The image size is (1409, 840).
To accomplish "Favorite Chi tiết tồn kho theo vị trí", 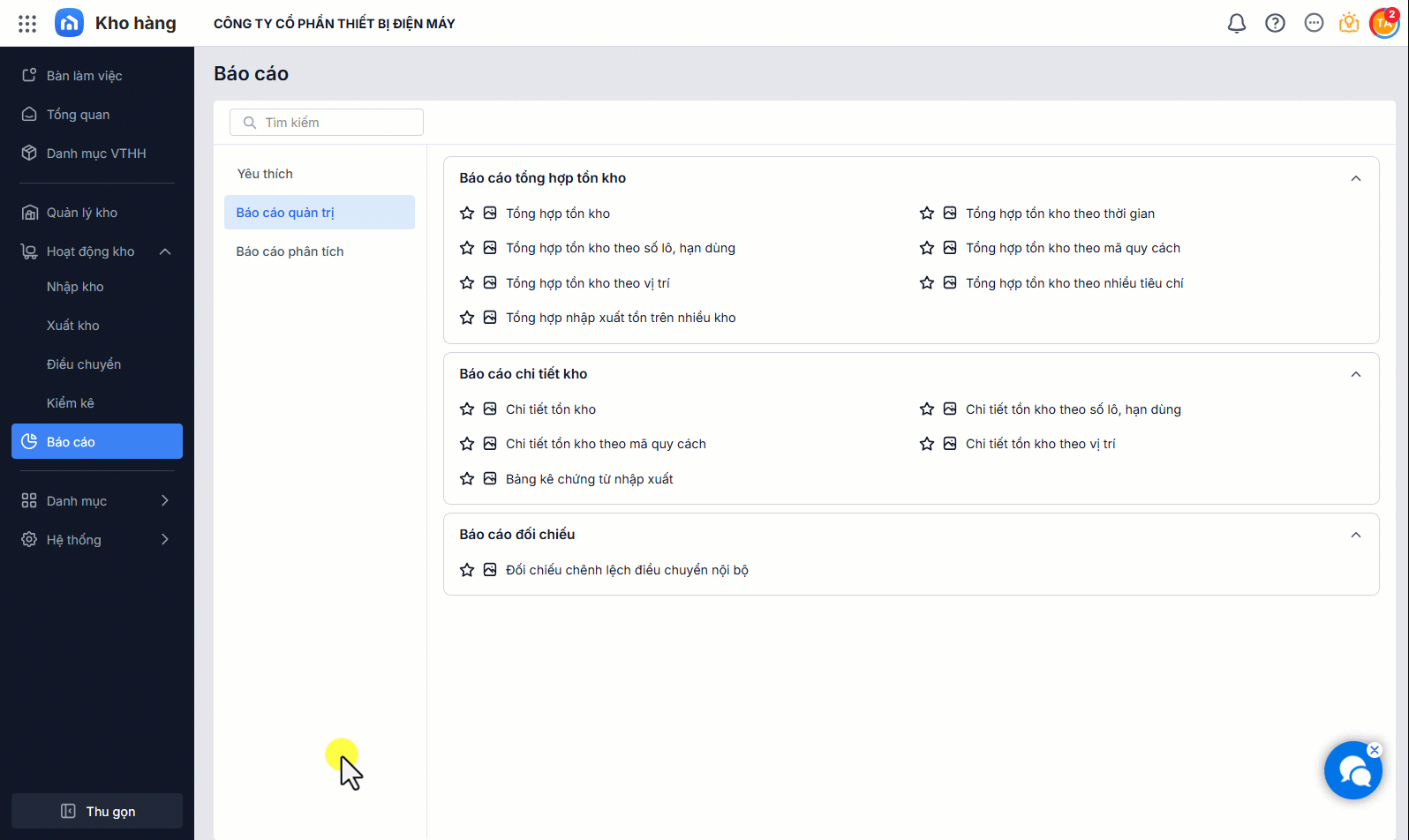I will (927, 444).
